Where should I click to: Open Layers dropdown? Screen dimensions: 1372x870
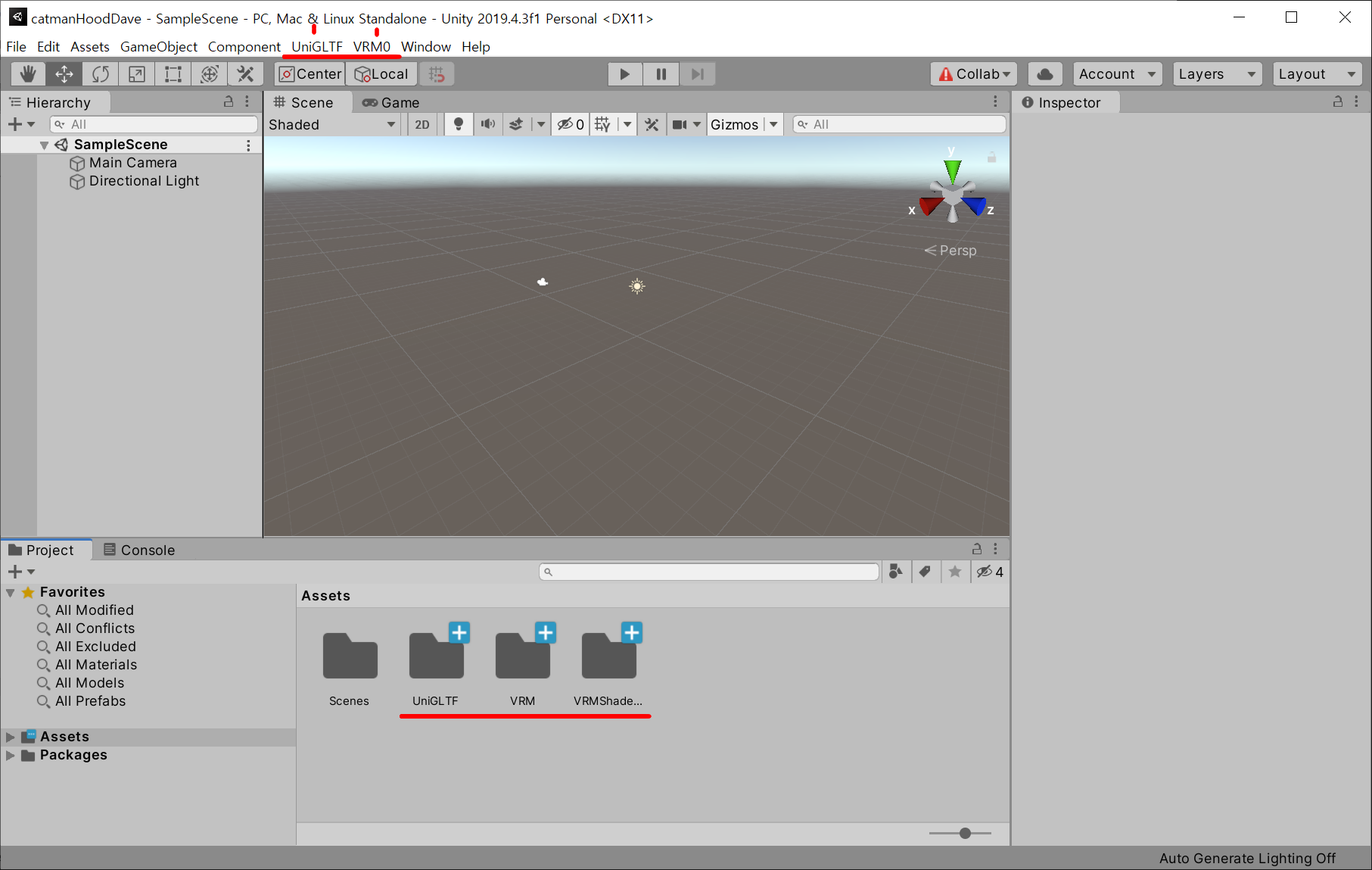coord(1217,74)
